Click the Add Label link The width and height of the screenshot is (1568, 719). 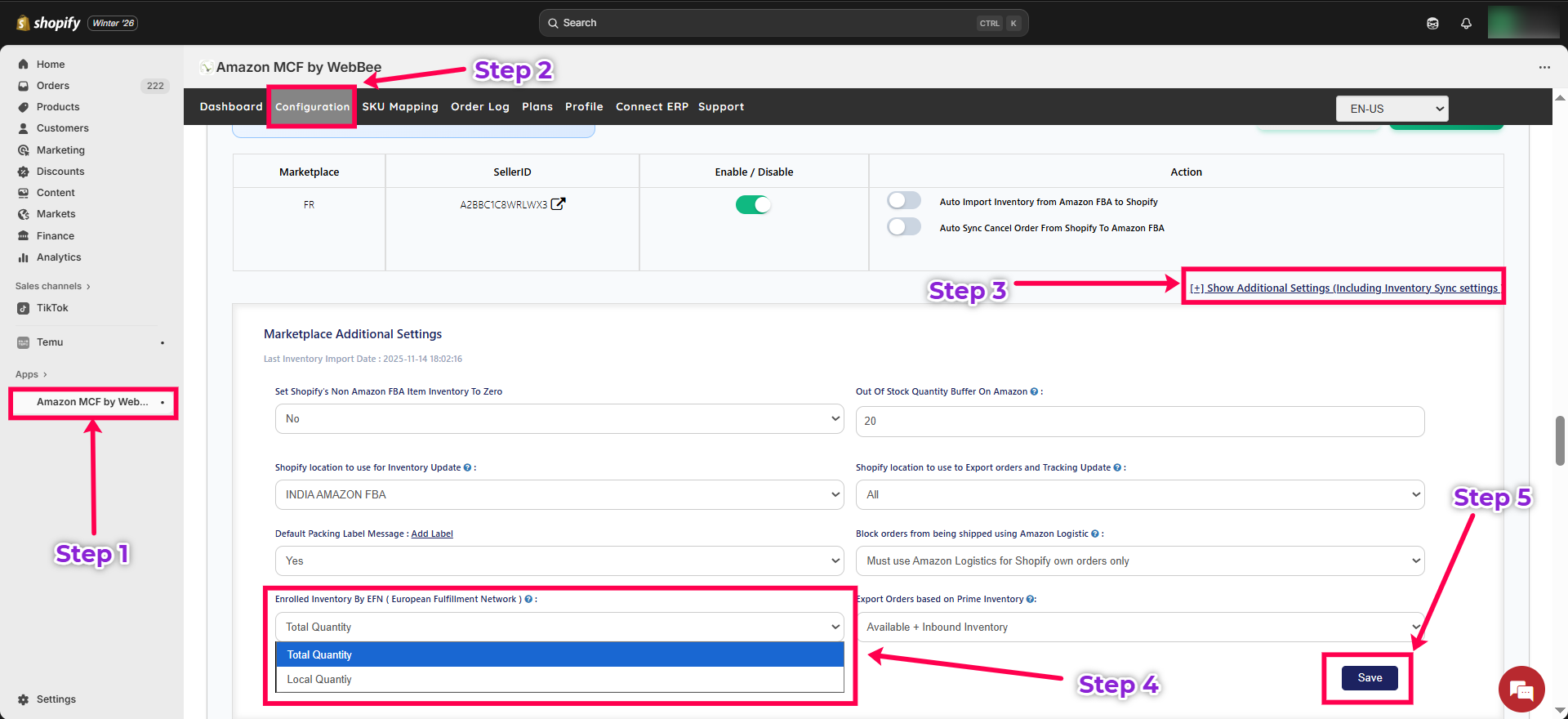pos(432,534)
